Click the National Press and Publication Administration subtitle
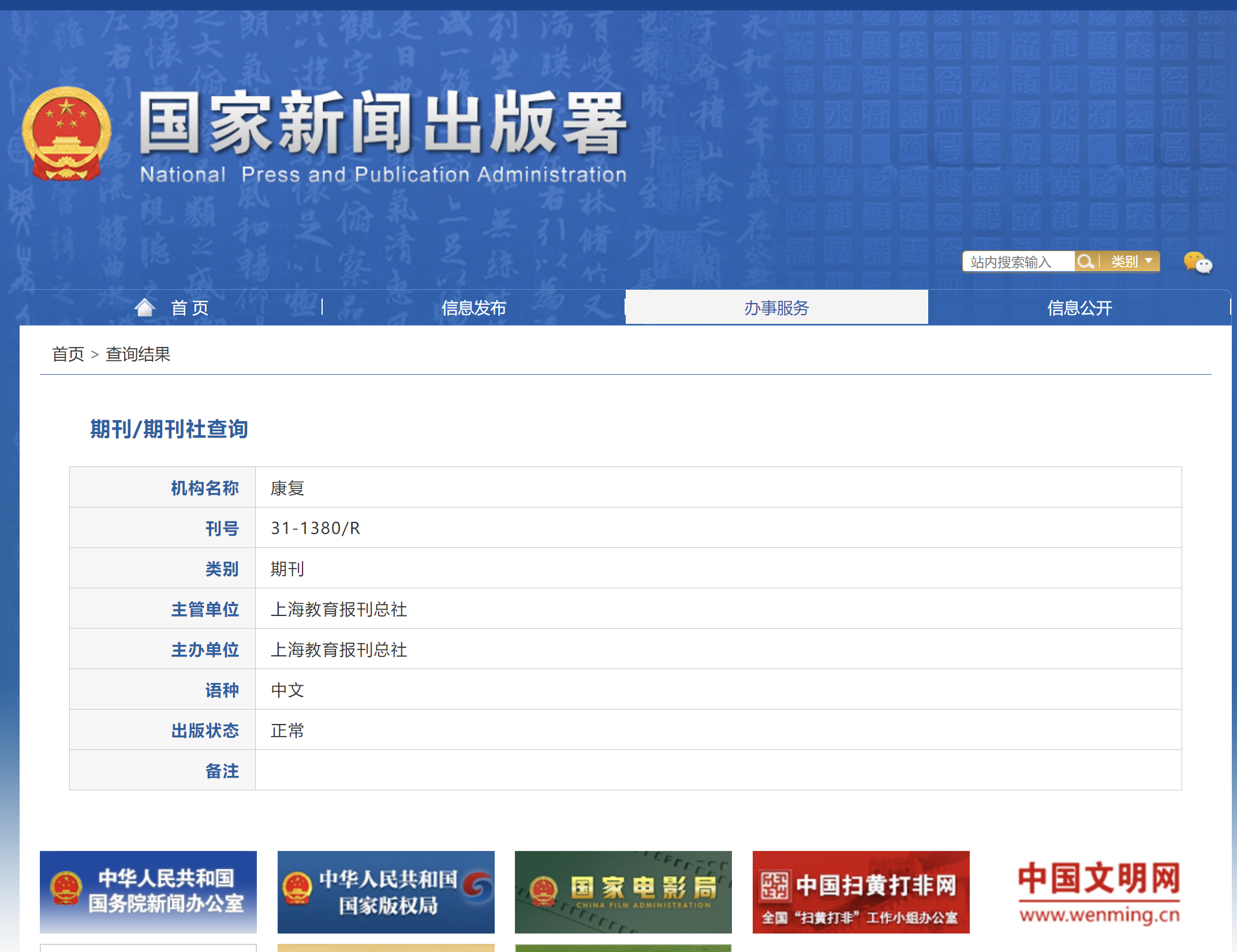This screenshot has width=1237, height=952. pyautogui.click(x=383, y=174)
